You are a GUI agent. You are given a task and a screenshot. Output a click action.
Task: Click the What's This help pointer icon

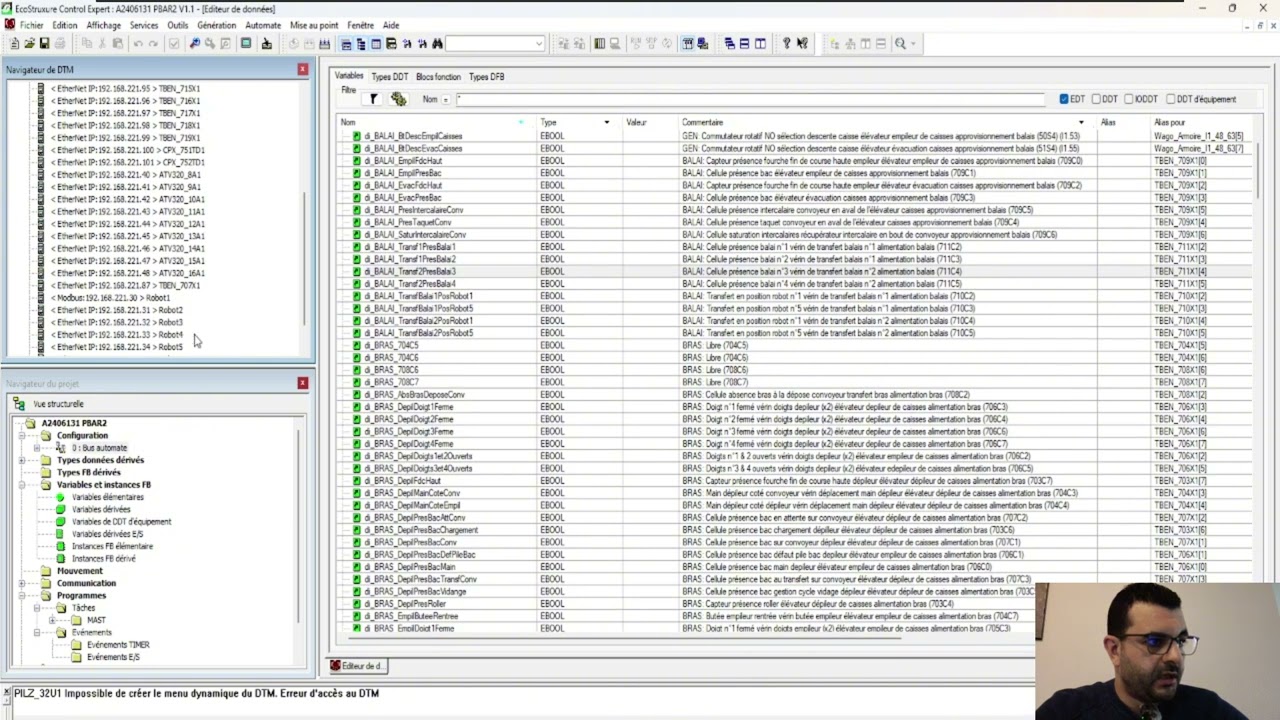pyautogui.click(x=802, y=43)
